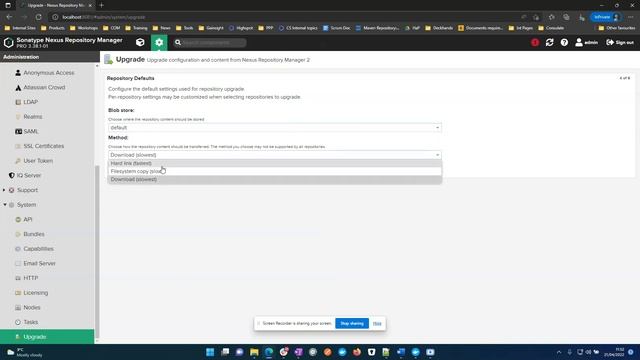This screenshot has width=640, height=360.
Task: Open Realms settings
Action: click(33, 117)
